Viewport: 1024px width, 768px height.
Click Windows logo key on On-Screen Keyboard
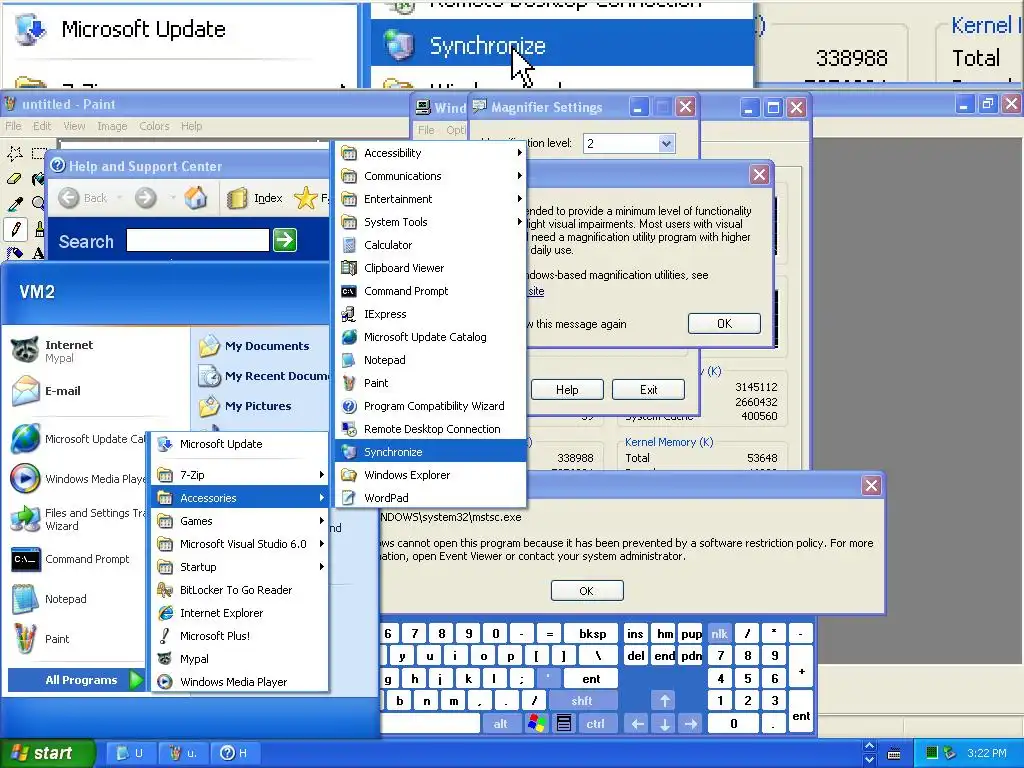pos(536,724)
